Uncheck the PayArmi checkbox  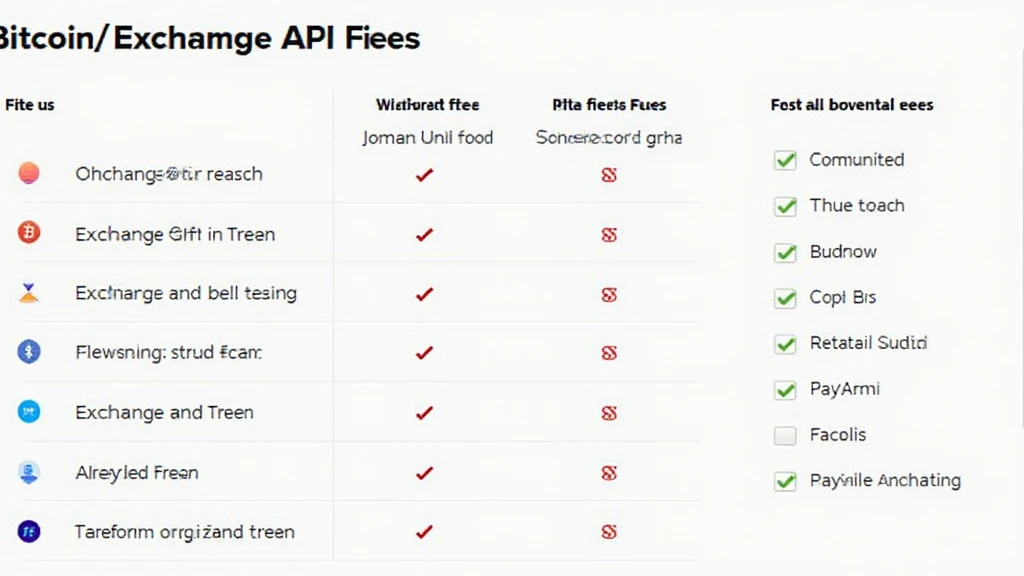(x=785, y=389)
